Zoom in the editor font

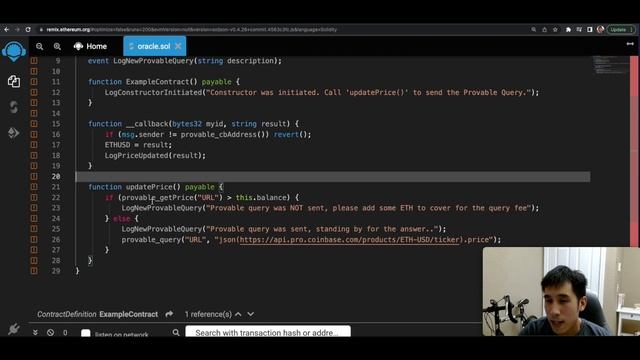pyautogui.click(x=57, y=47)
